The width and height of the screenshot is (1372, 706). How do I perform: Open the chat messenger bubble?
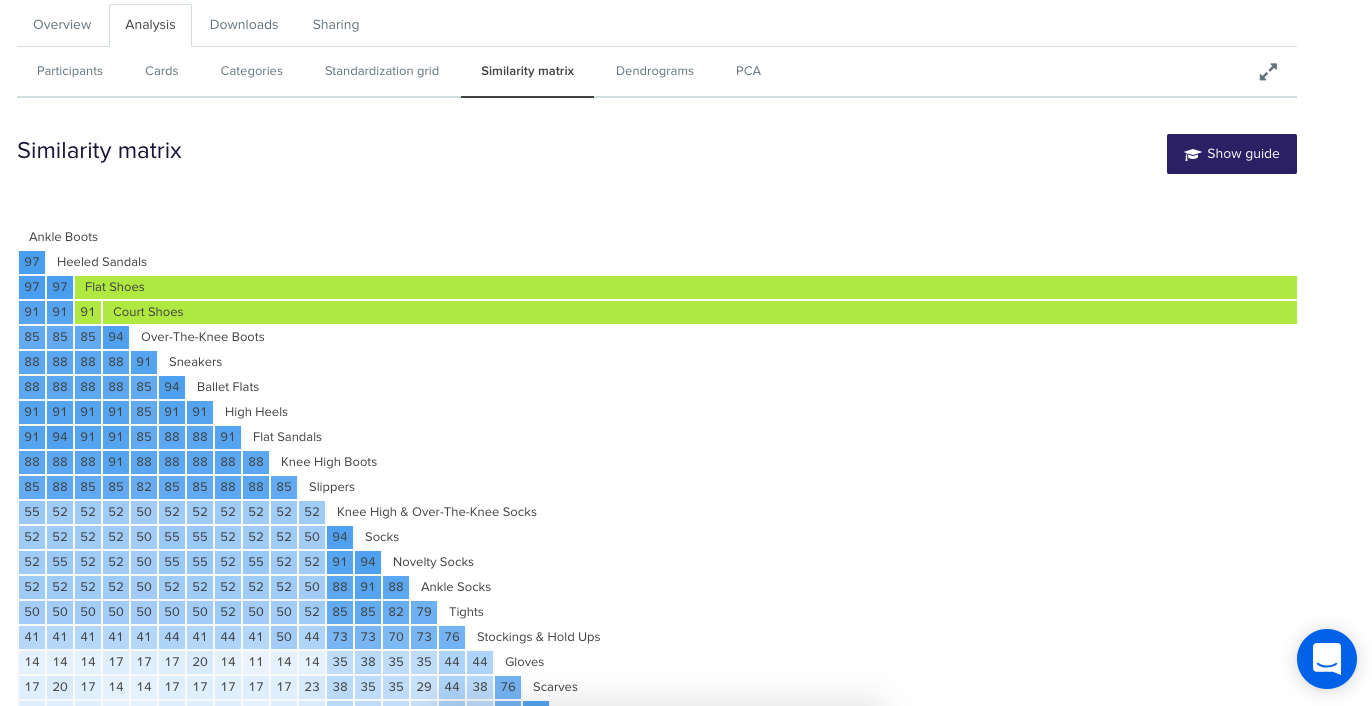click(x=1327, y=659)
